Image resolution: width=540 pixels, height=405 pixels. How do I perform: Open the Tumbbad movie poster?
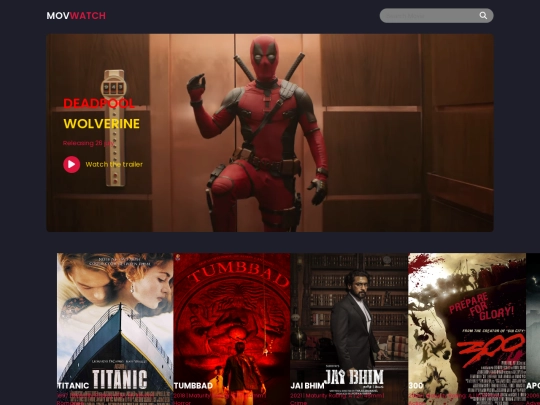click(x=232, y=329)
